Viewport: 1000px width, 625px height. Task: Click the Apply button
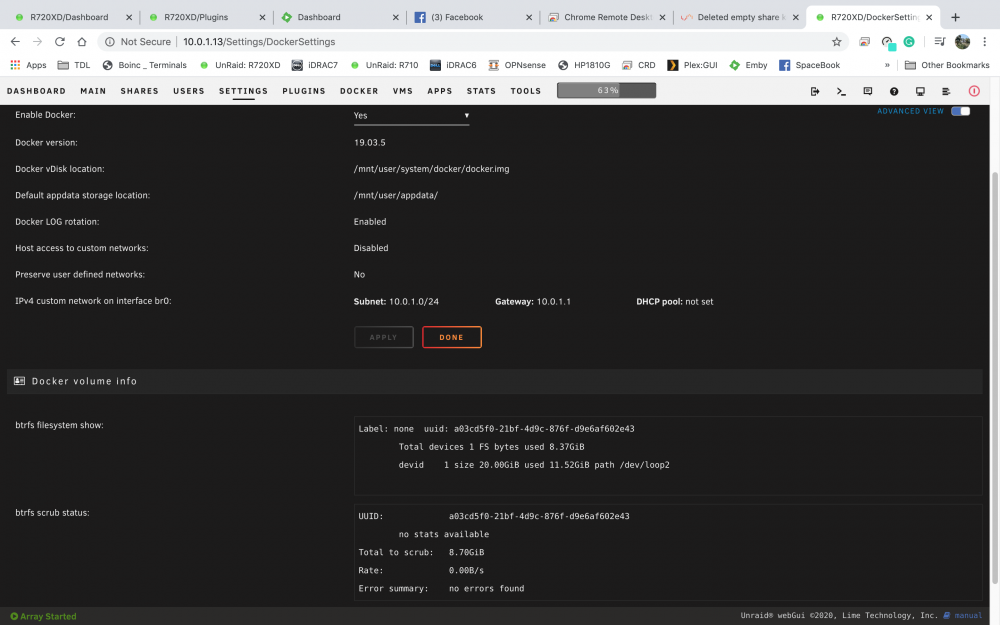click(x=384, y=337)
